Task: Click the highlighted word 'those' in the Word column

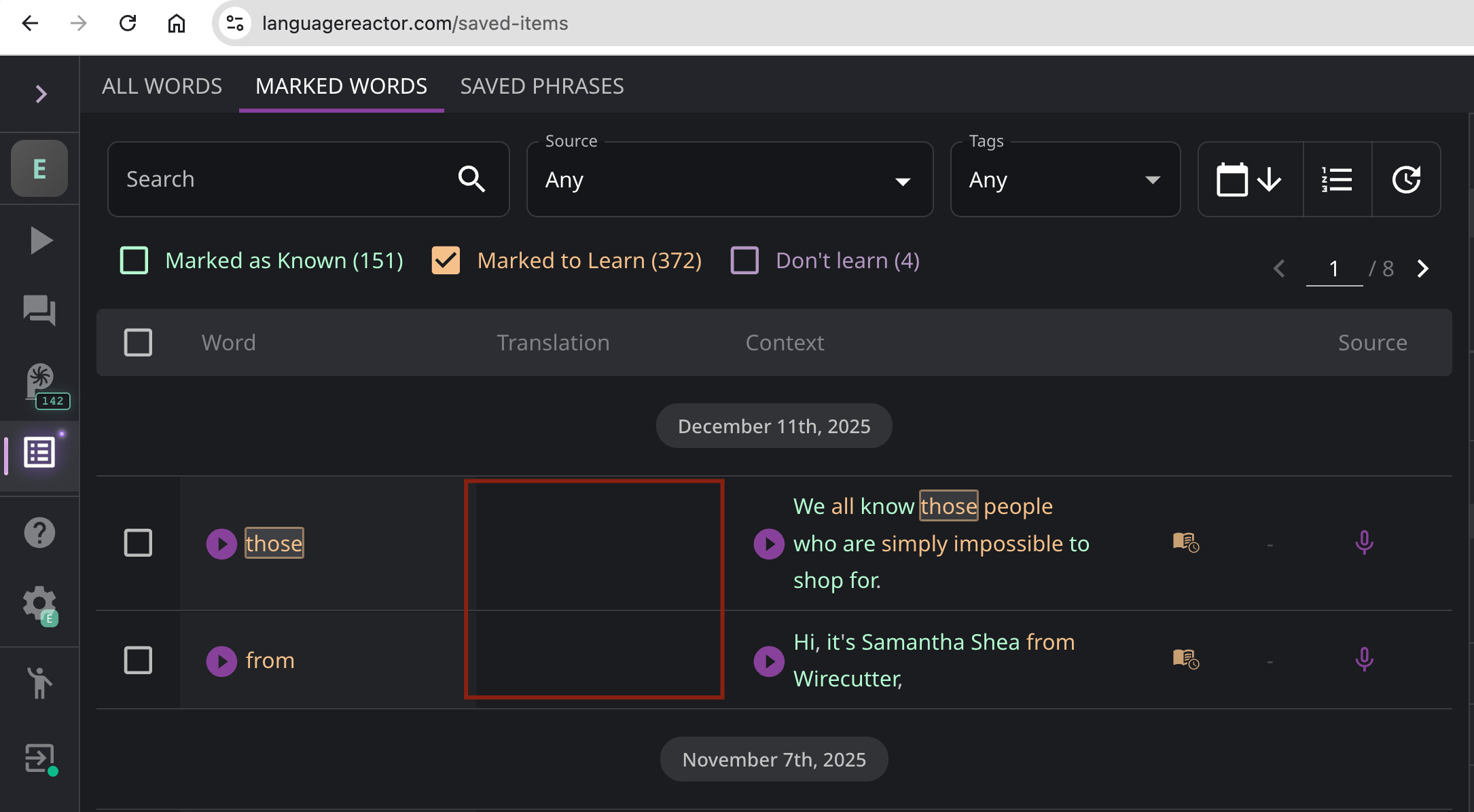Action: click(x=274, y=544)
